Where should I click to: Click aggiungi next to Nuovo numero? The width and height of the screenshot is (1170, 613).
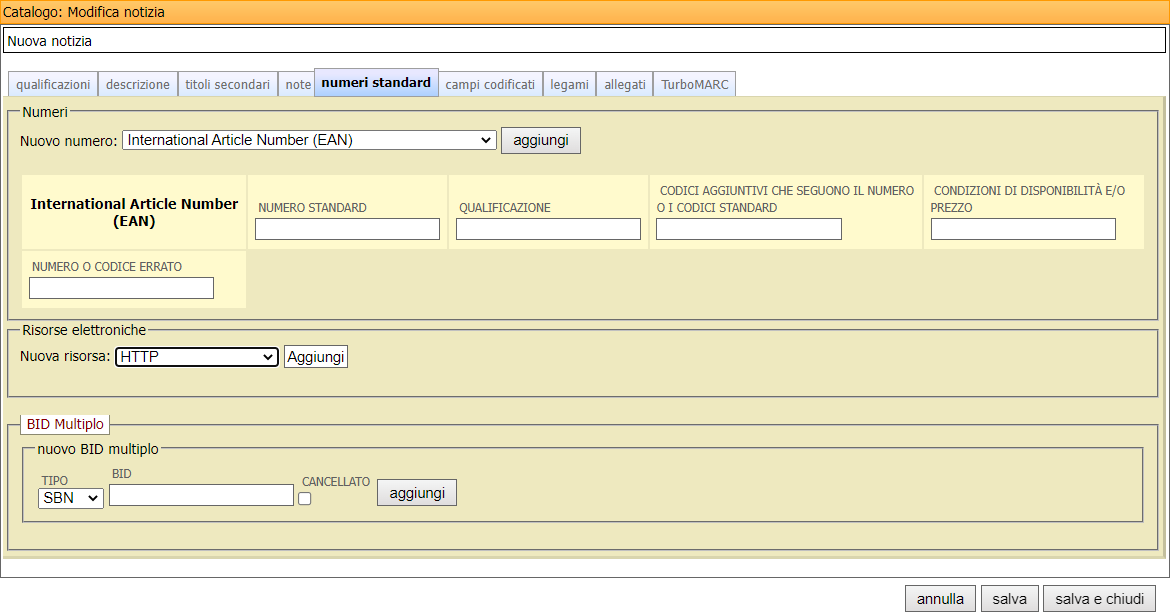pos(540,140)
